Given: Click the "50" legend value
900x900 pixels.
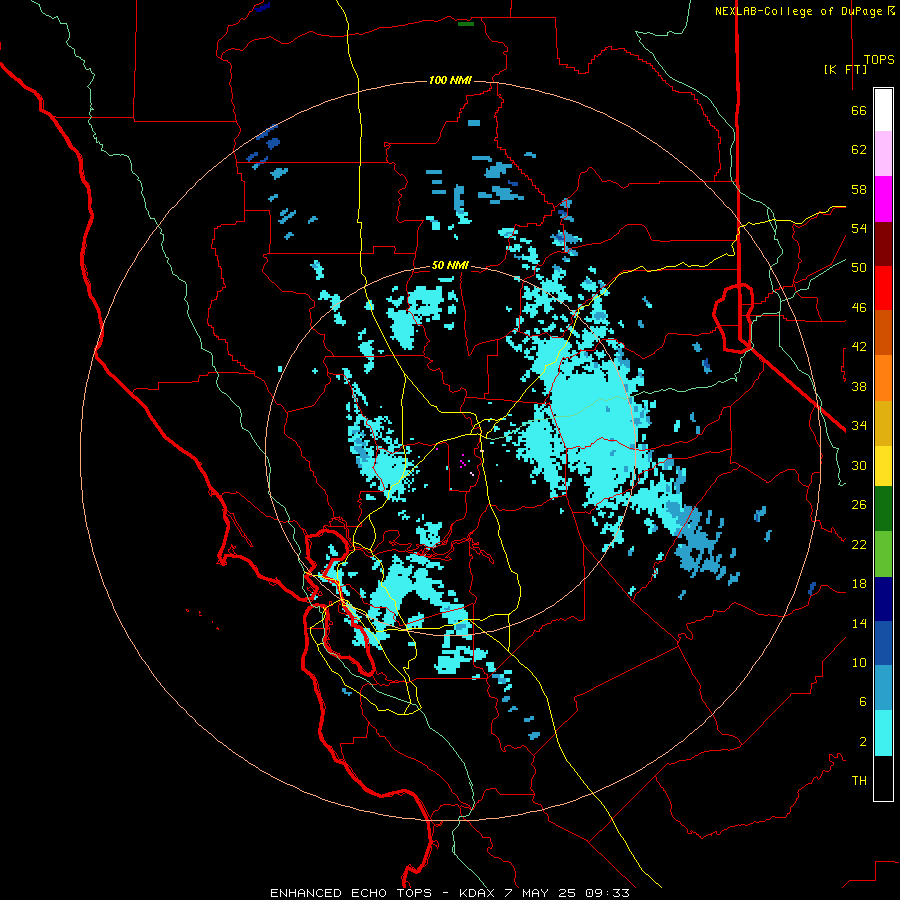Looking at the screenshot, I should point(859,268).
